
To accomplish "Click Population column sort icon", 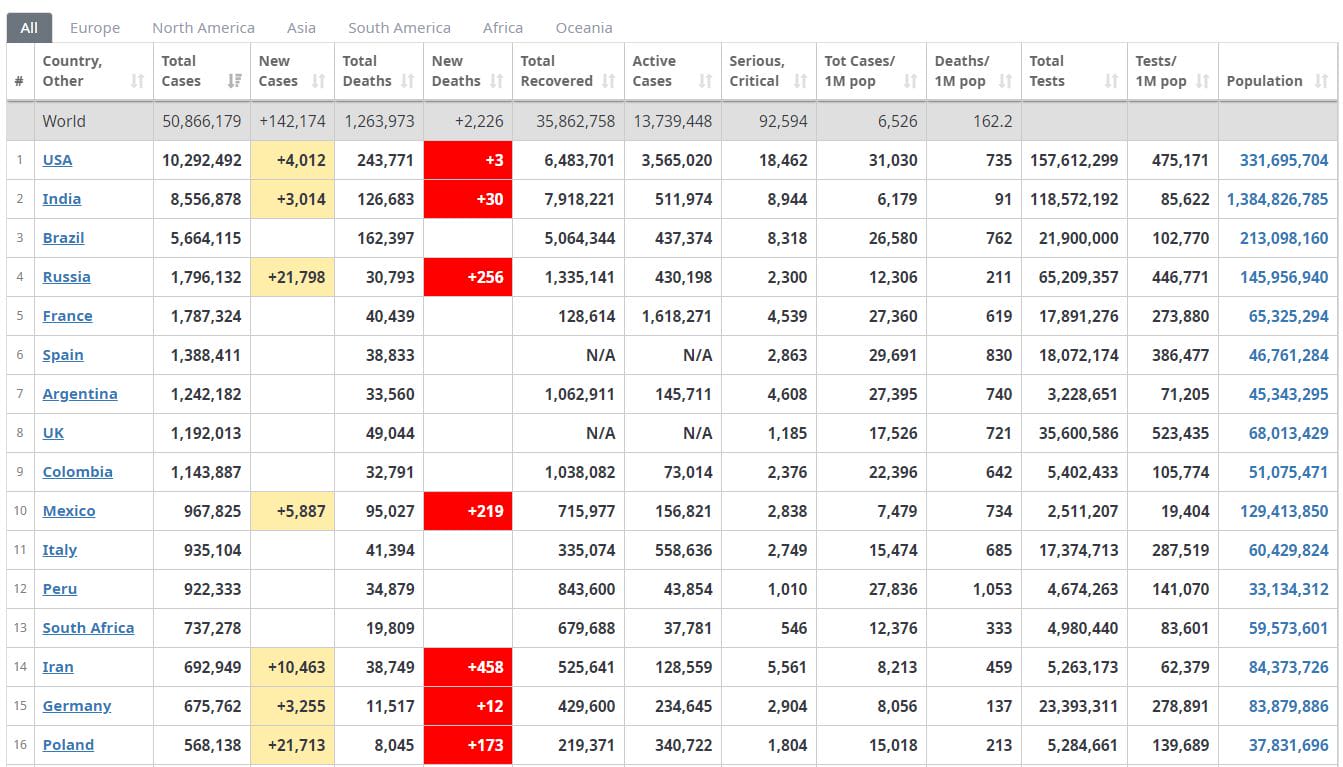I will (x=1321, y=81).
